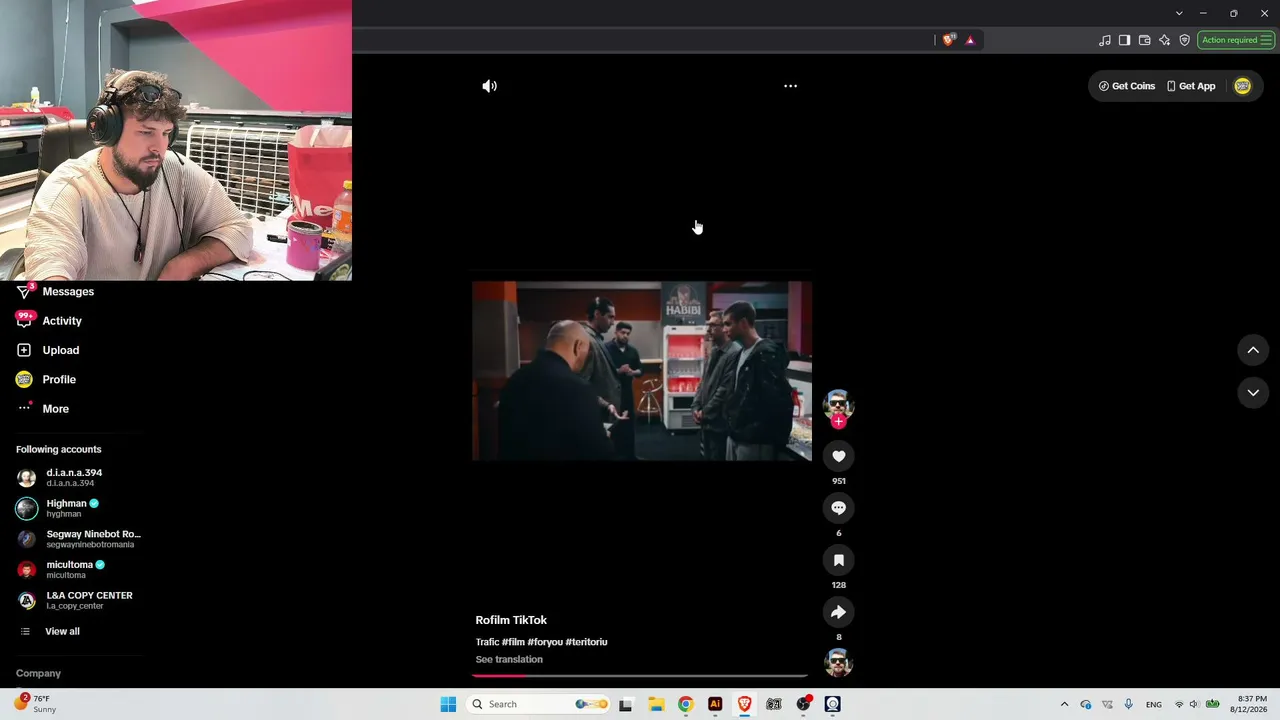Image resolution: width=1280 pixels, height=720 pixels.
Task: Click the Action required browser menu button
Action: 1236,40
